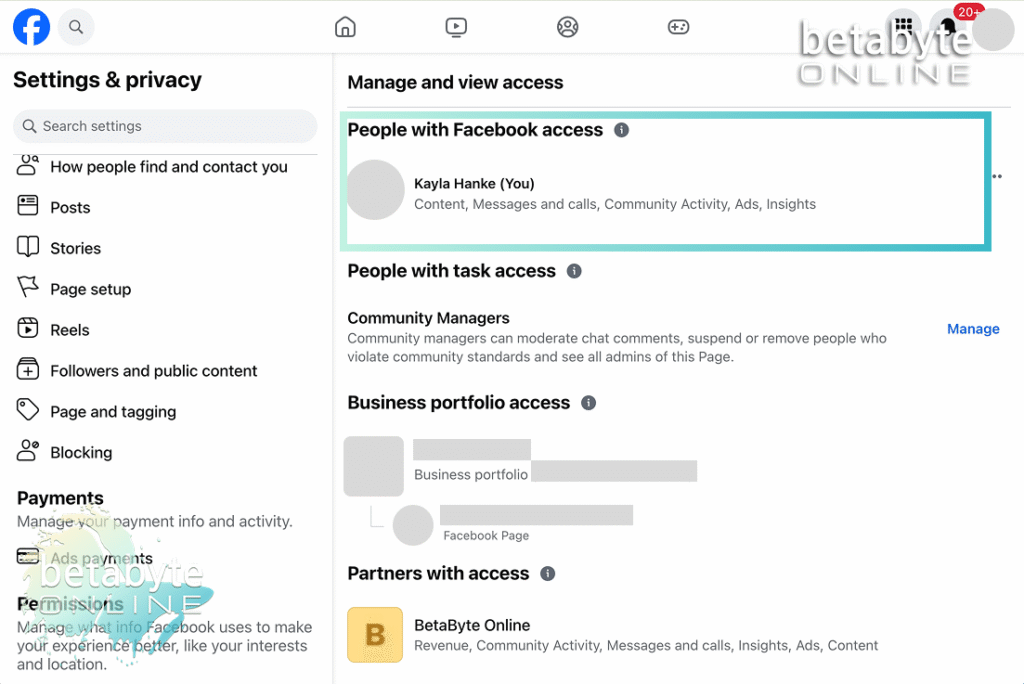Open the Groups icon in top bar
This screenshot has height=684, width=1024.
(x=568, y=27)
